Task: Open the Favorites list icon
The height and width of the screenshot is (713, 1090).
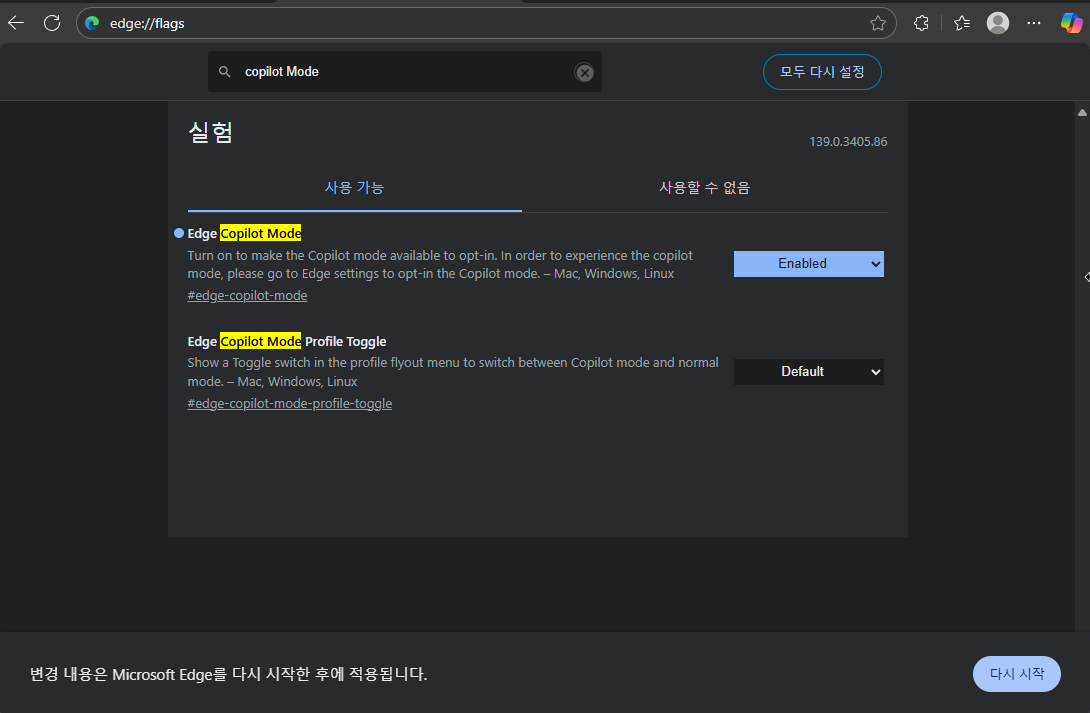Action: (962, 23)
